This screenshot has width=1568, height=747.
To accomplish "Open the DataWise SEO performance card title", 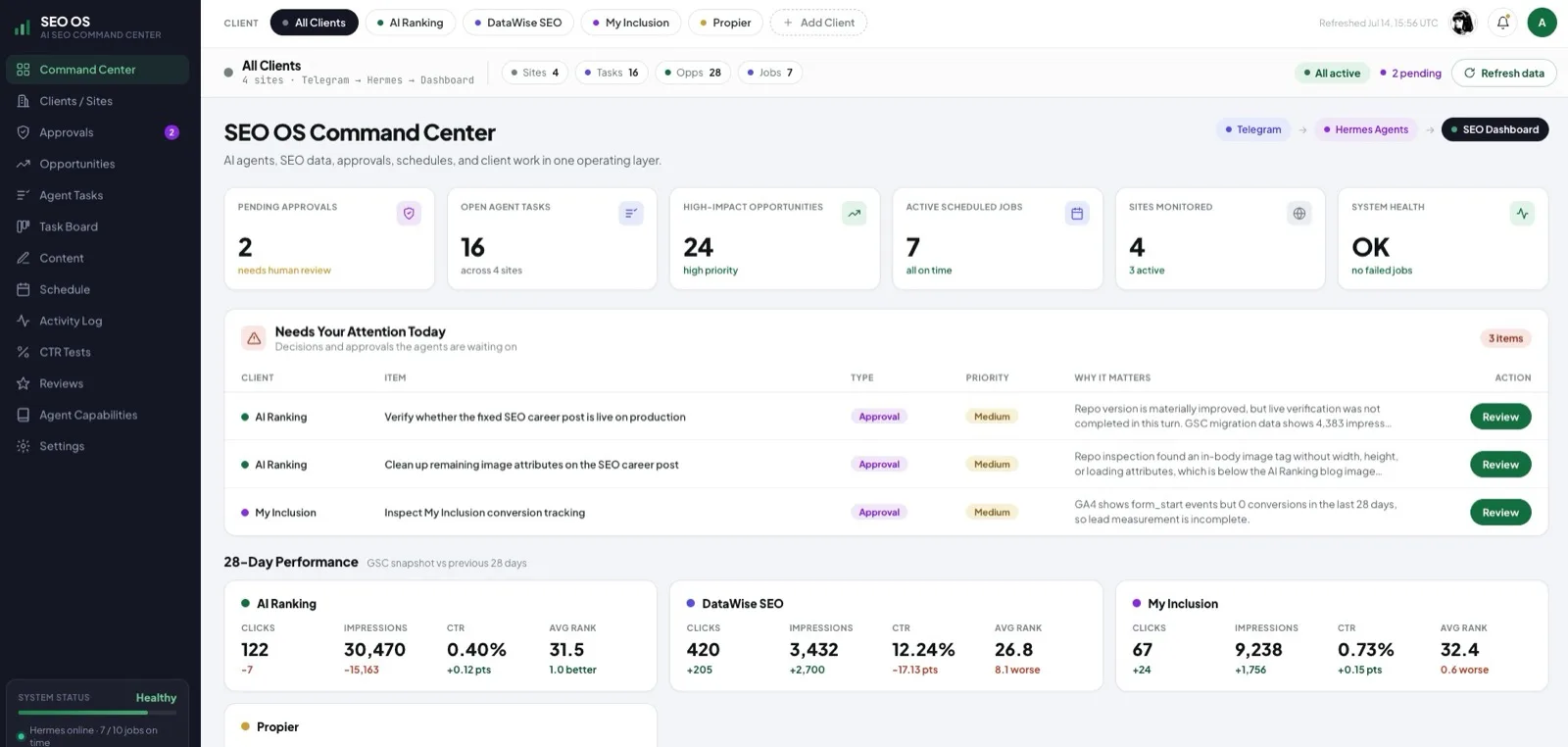I will point(742,604).
